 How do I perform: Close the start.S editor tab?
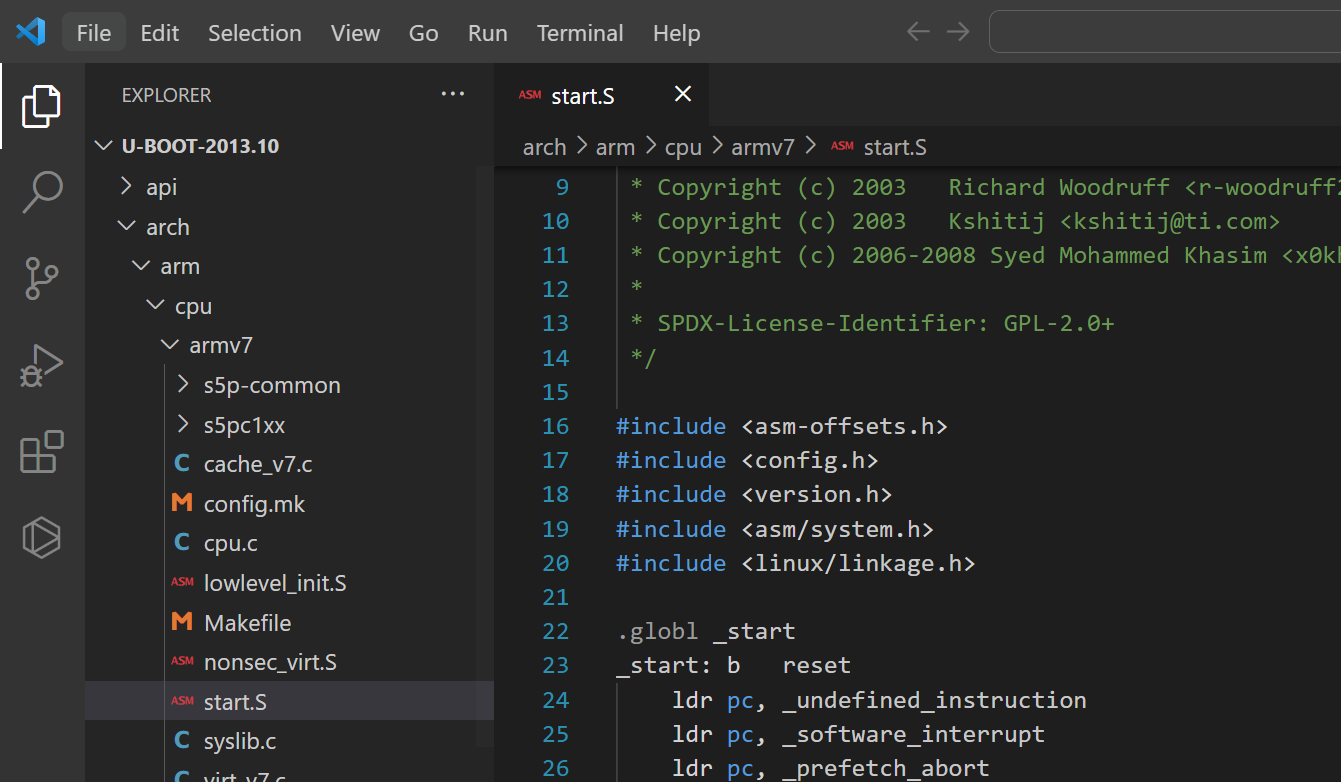pos(683,94)
